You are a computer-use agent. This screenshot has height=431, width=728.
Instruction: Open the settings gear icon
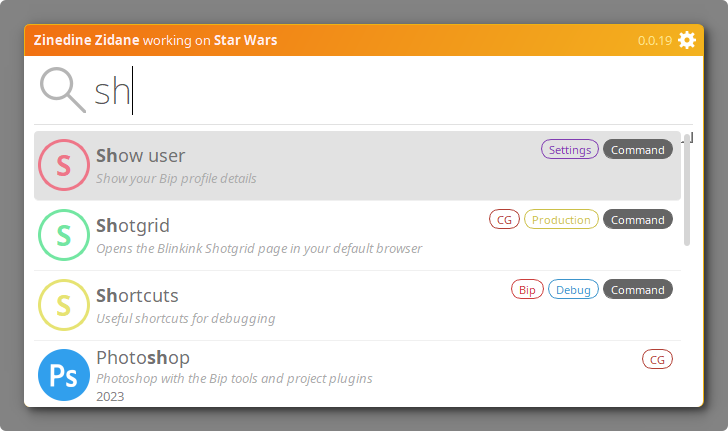pyautogui.click(x=687, y=40)
